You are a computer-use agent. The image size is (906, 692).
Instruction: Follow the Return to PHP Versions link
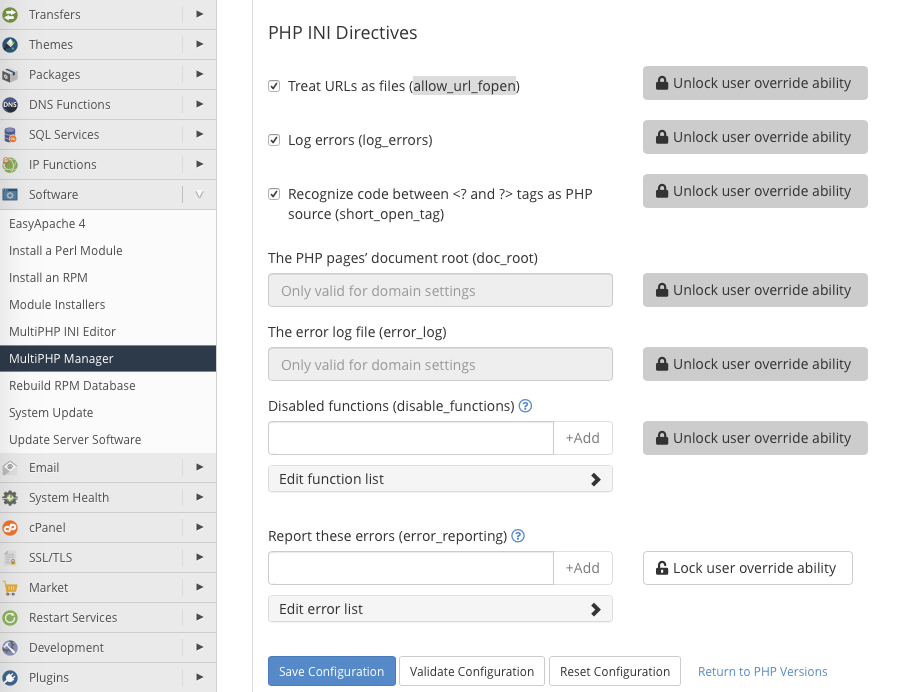(x=762, y=671)
